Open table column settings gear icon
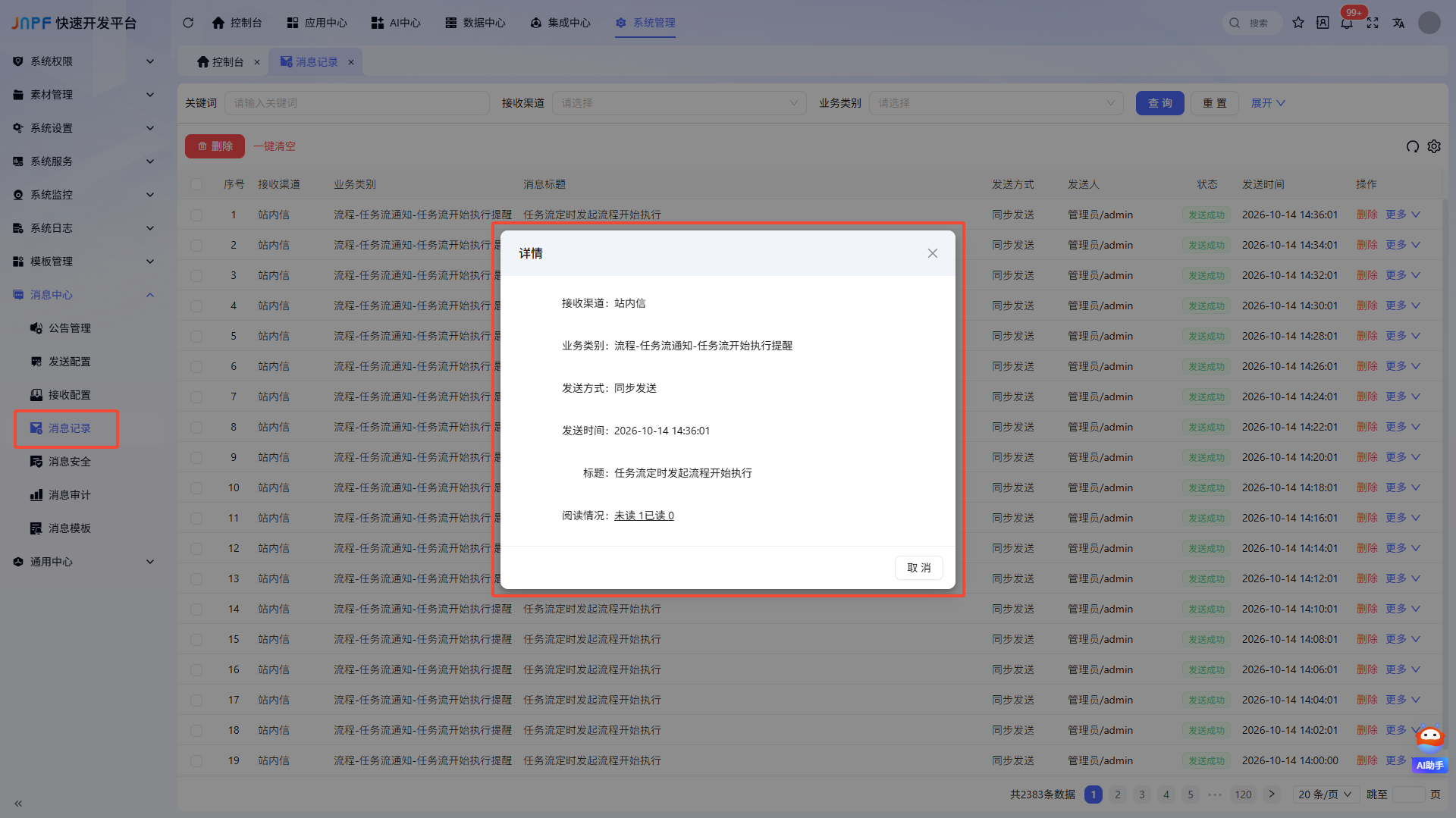Viewport: 1456px width, 818px height. click(1434, 146)
